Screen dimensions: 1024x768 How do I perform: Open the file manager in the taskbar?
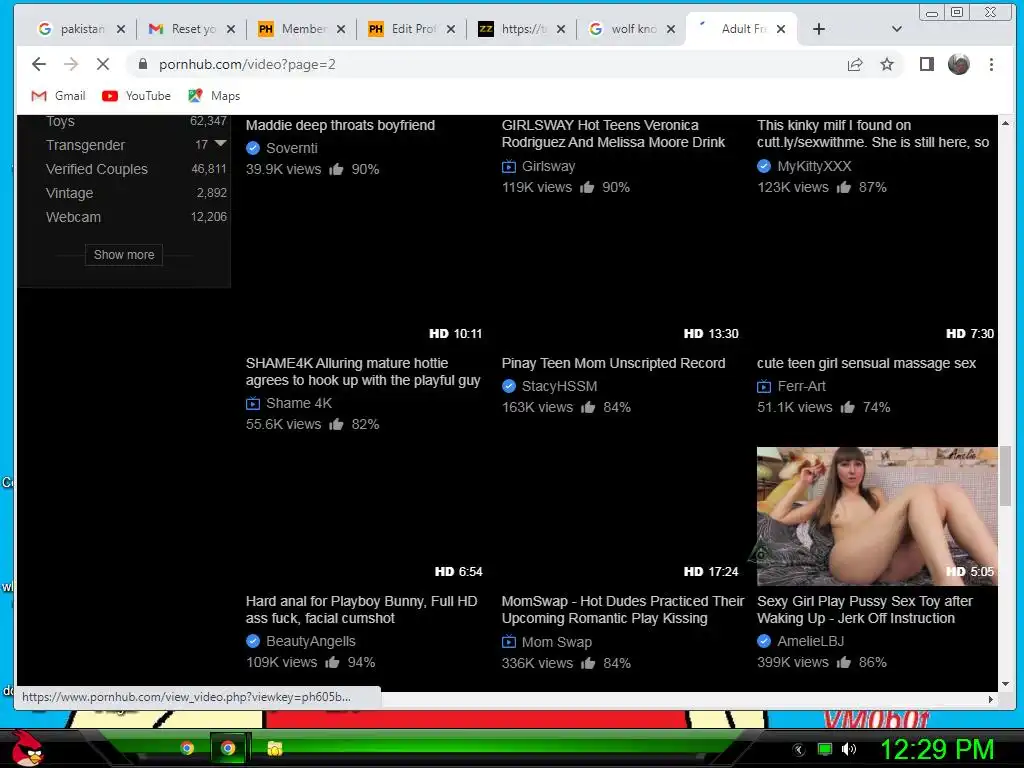(x=275, y=748)
